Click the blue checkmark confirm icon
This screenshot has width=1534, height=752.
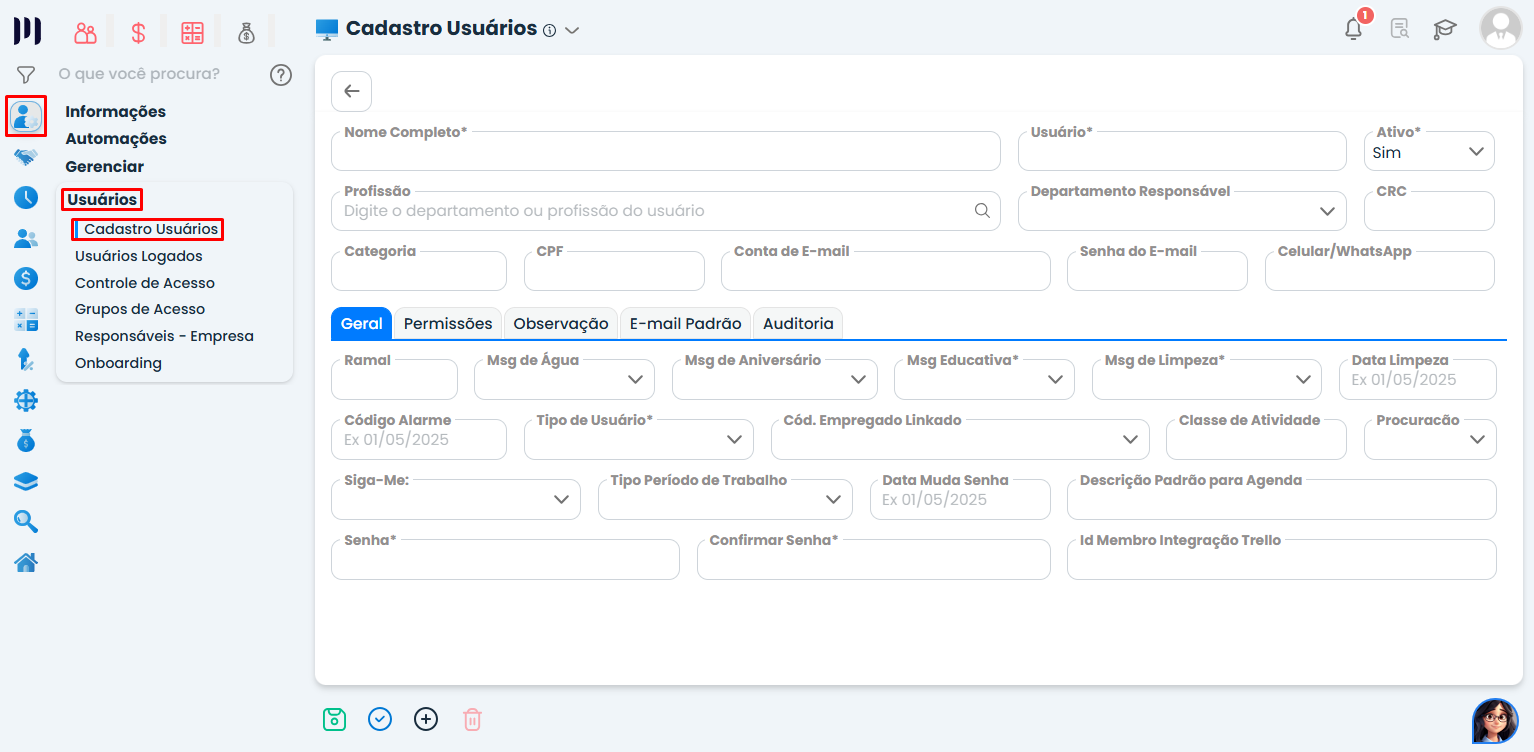click(380, 719)
